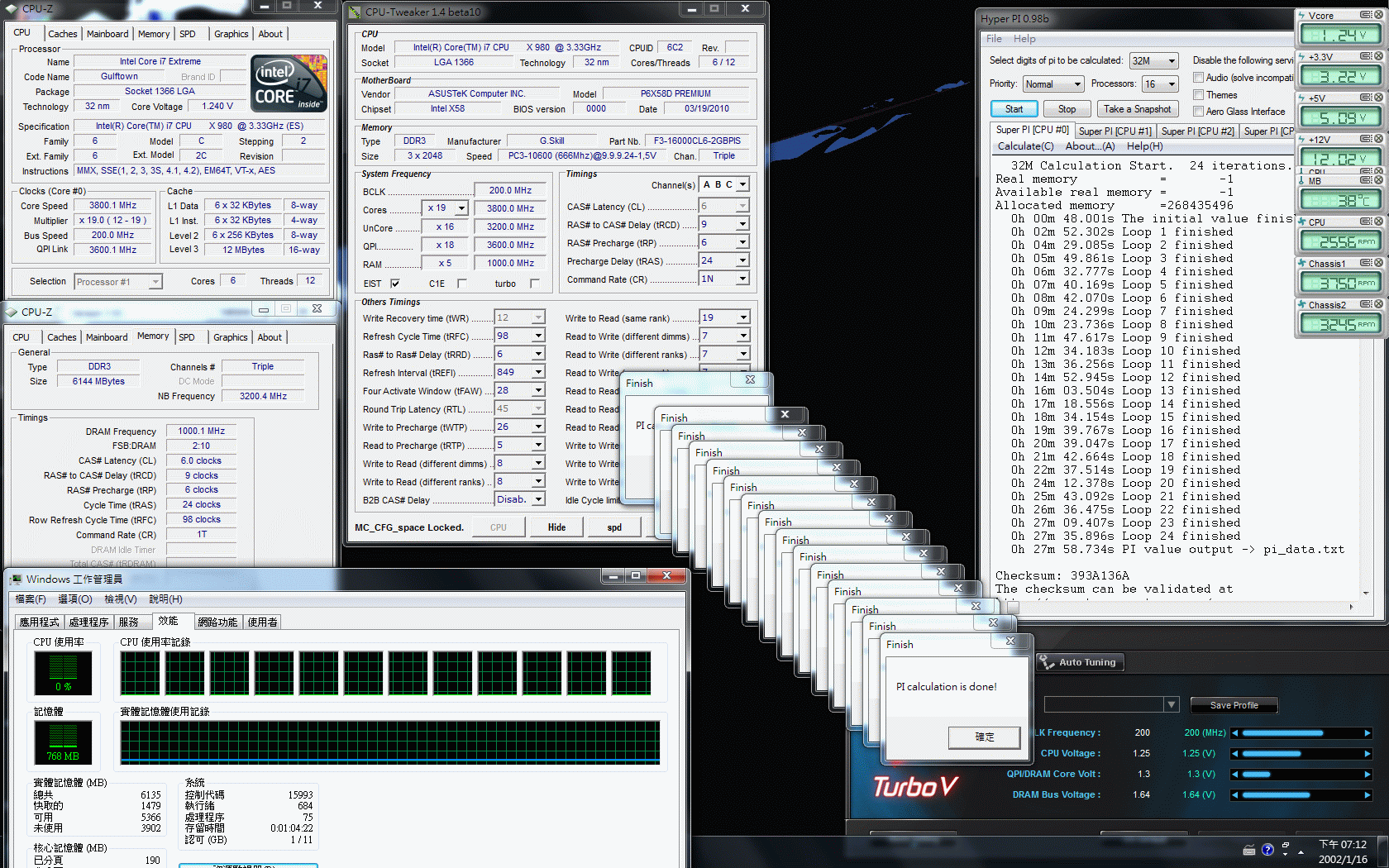Click Start button in Hyper PI
The image size is (1389, 868).
[x=1014, y=109]
